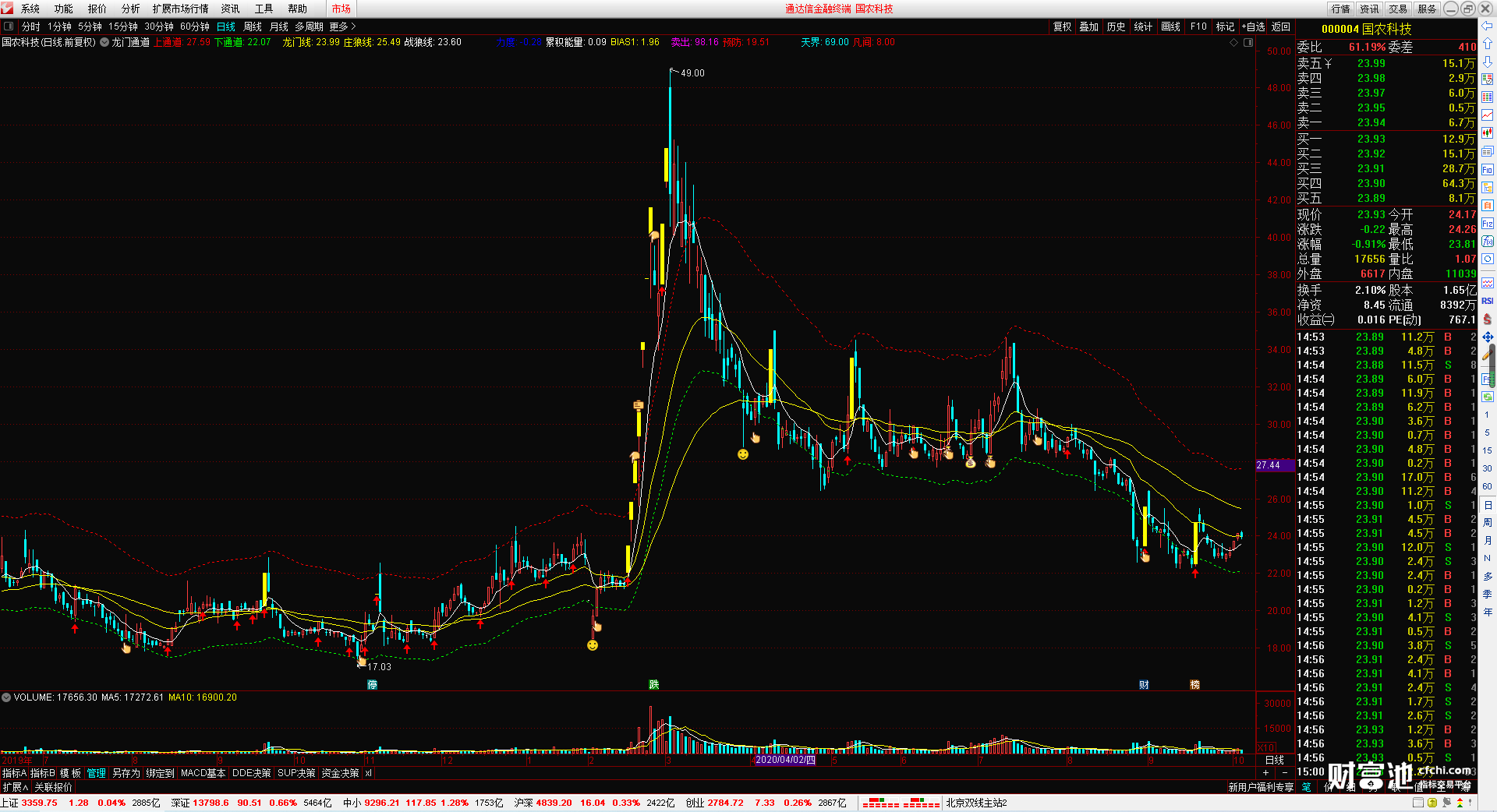Click the 复权 button in chart toolbar
Screen dimensions: 1497x812
point(1062,26)
